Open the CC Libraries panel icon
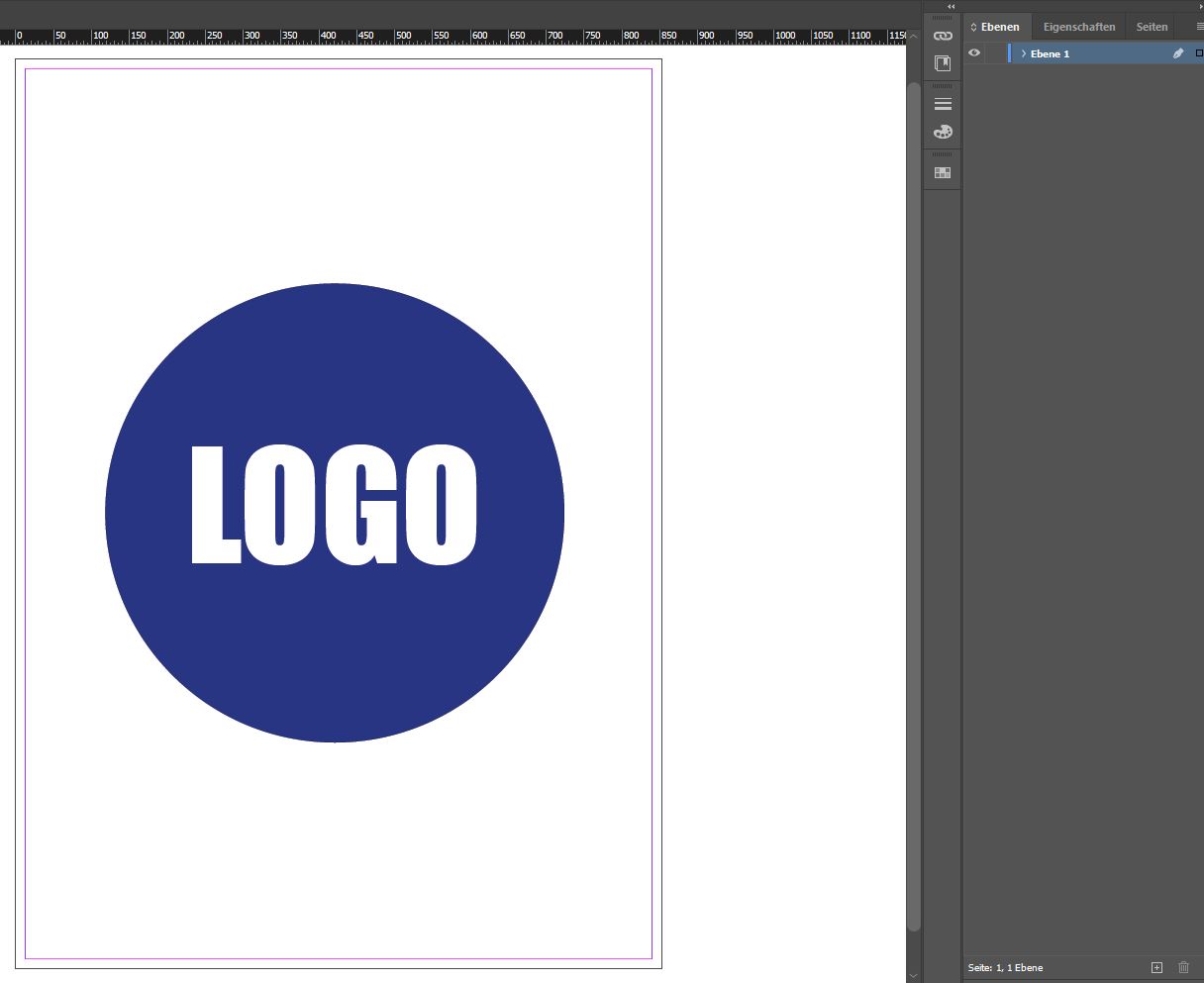1204x983 pixels. tap(943, 63)
